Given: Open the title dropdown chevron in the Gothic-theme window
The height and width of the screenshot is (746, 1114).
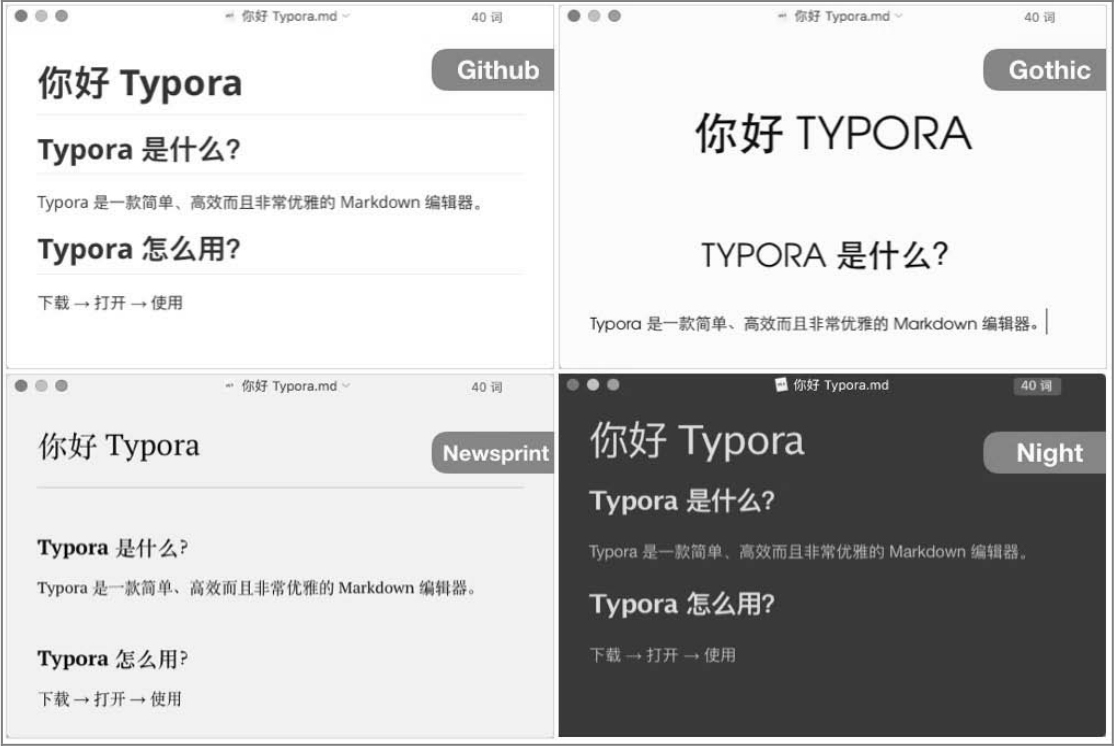Looking at the screenshot, I should pyautogui.click(x=899, y=16).
